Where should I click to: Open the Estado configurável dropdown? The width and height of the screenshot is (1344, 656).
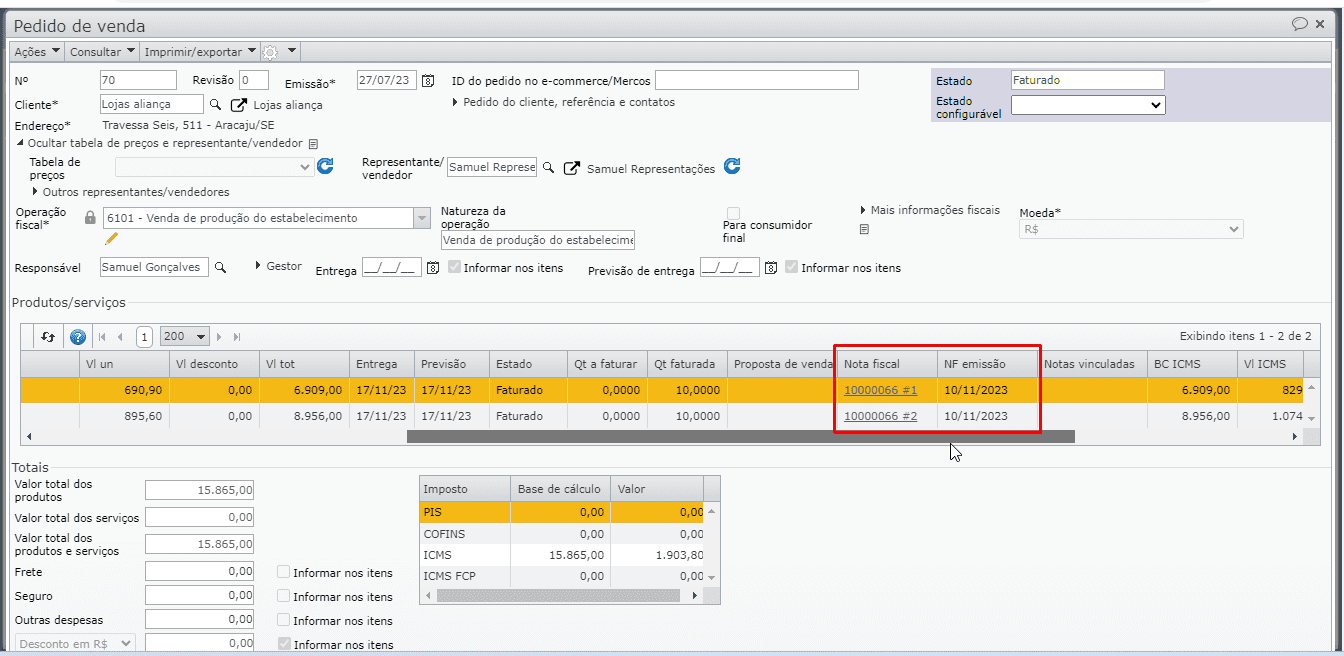tap(1088, 105)
